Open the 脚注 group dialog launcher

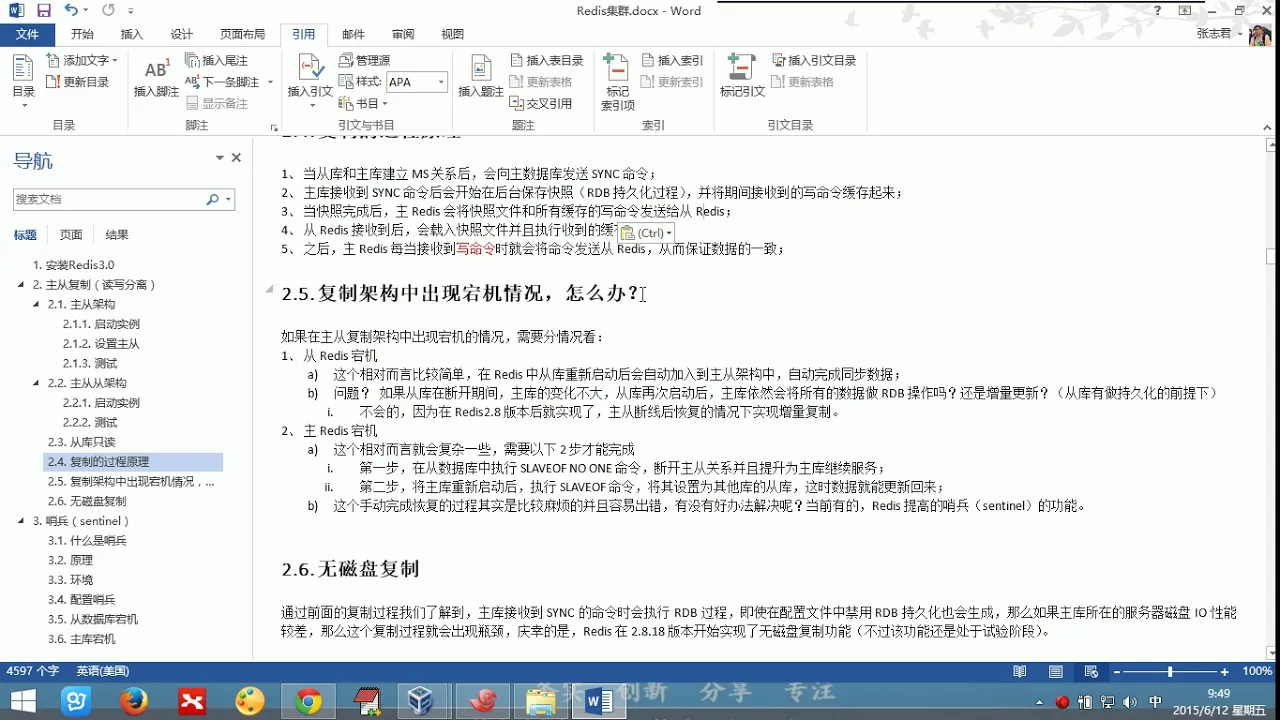(x=274, y=128)
